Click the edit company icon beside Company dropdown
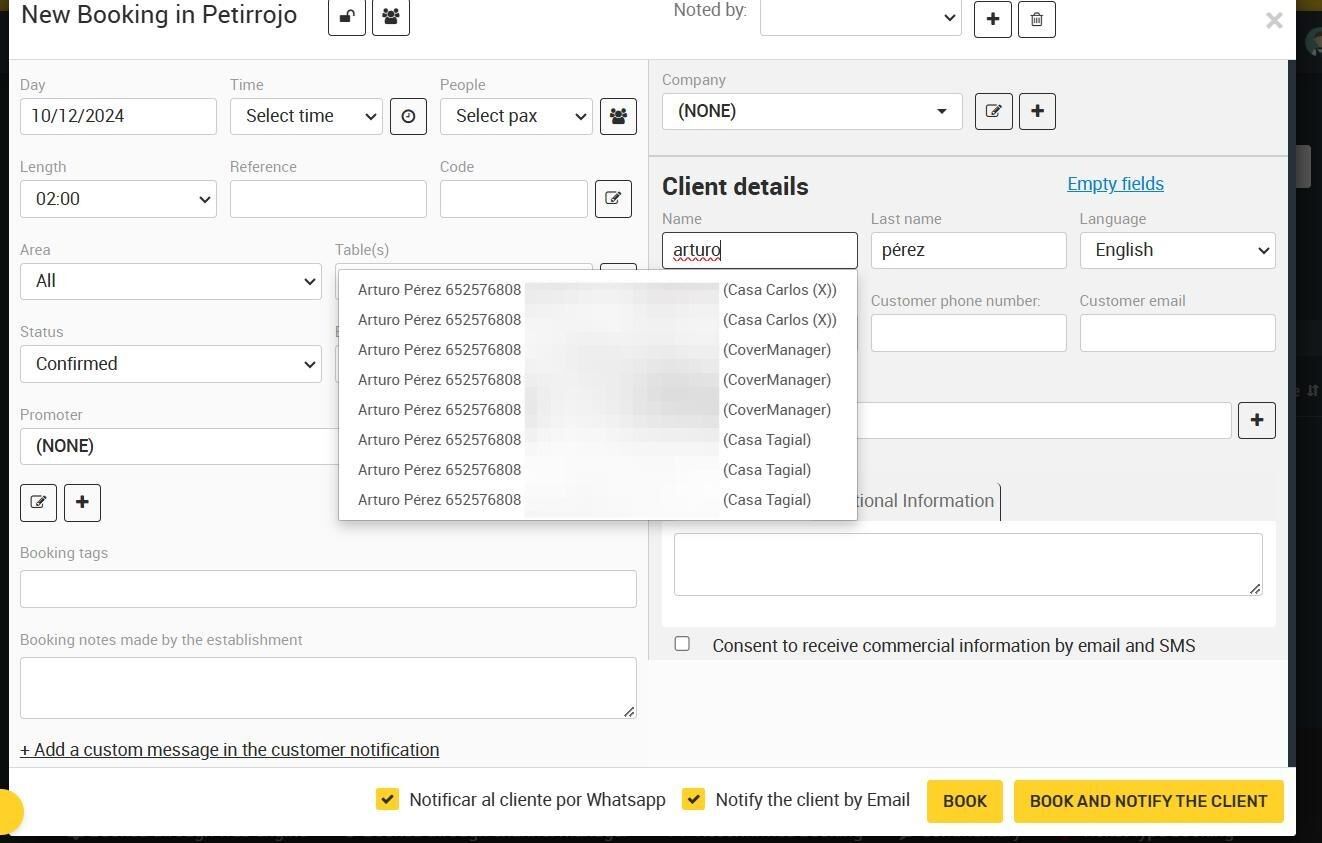The image size is (1322, 843). [993, 111]
